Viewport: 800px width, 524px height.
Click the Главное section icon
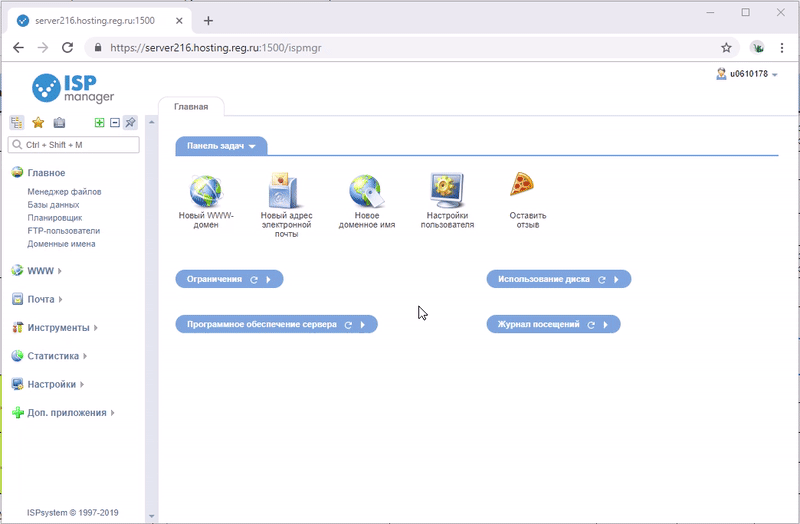point(17,172)
